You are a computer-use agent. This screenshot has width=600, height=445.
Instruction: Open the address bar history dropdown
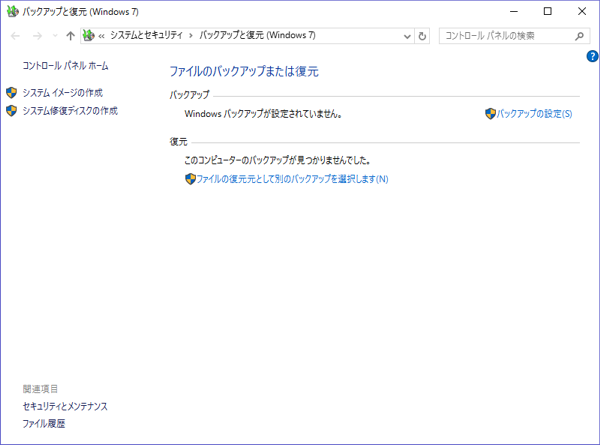coord(407,36)
